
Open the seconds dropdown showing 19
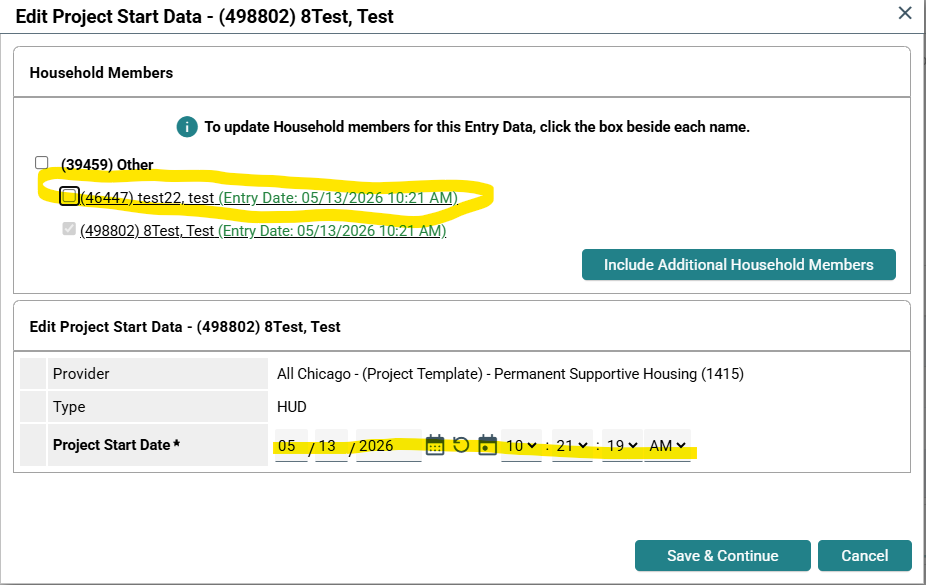[622, 446]
